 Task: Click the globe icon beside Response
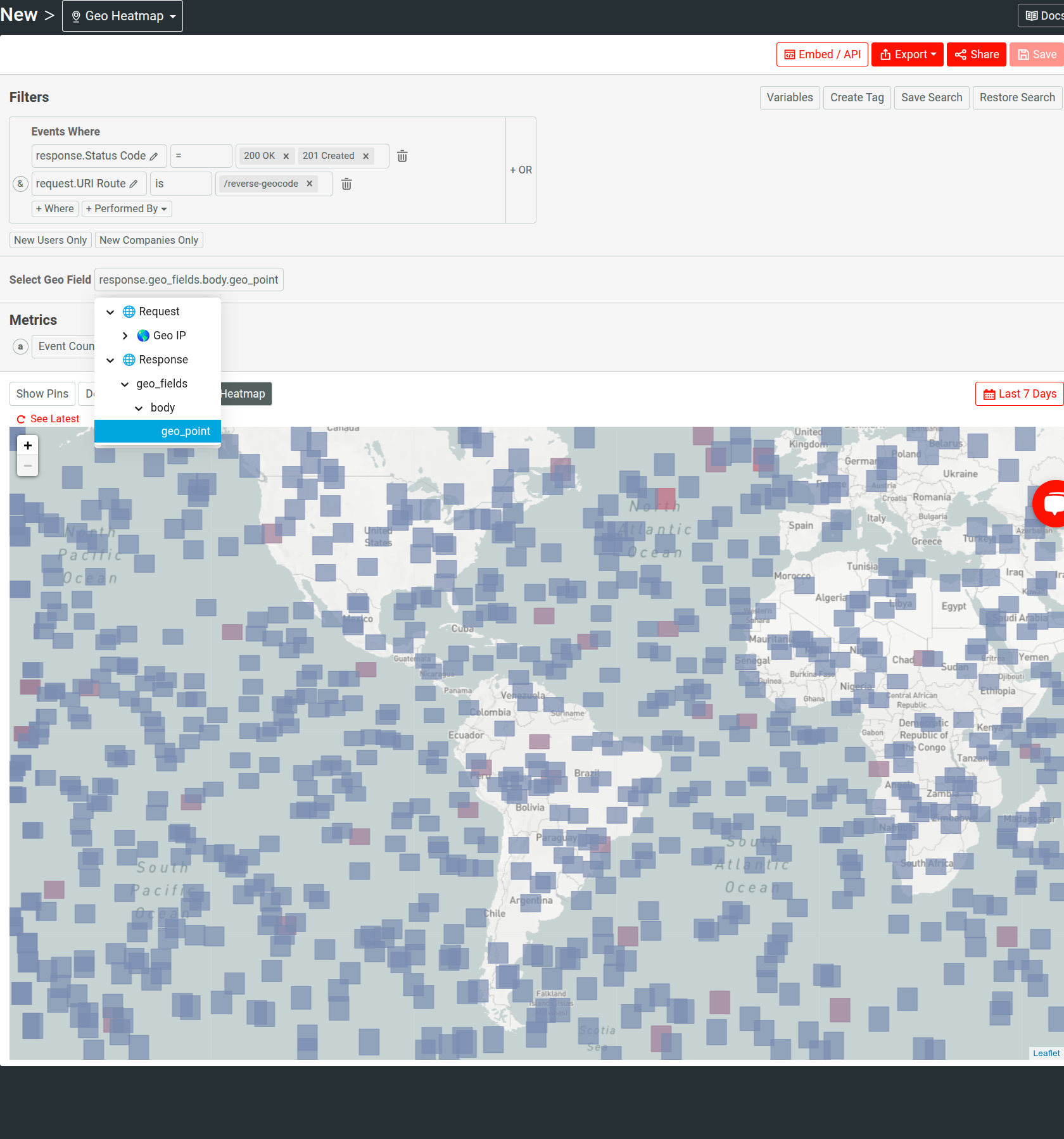[x=130, y=360]
